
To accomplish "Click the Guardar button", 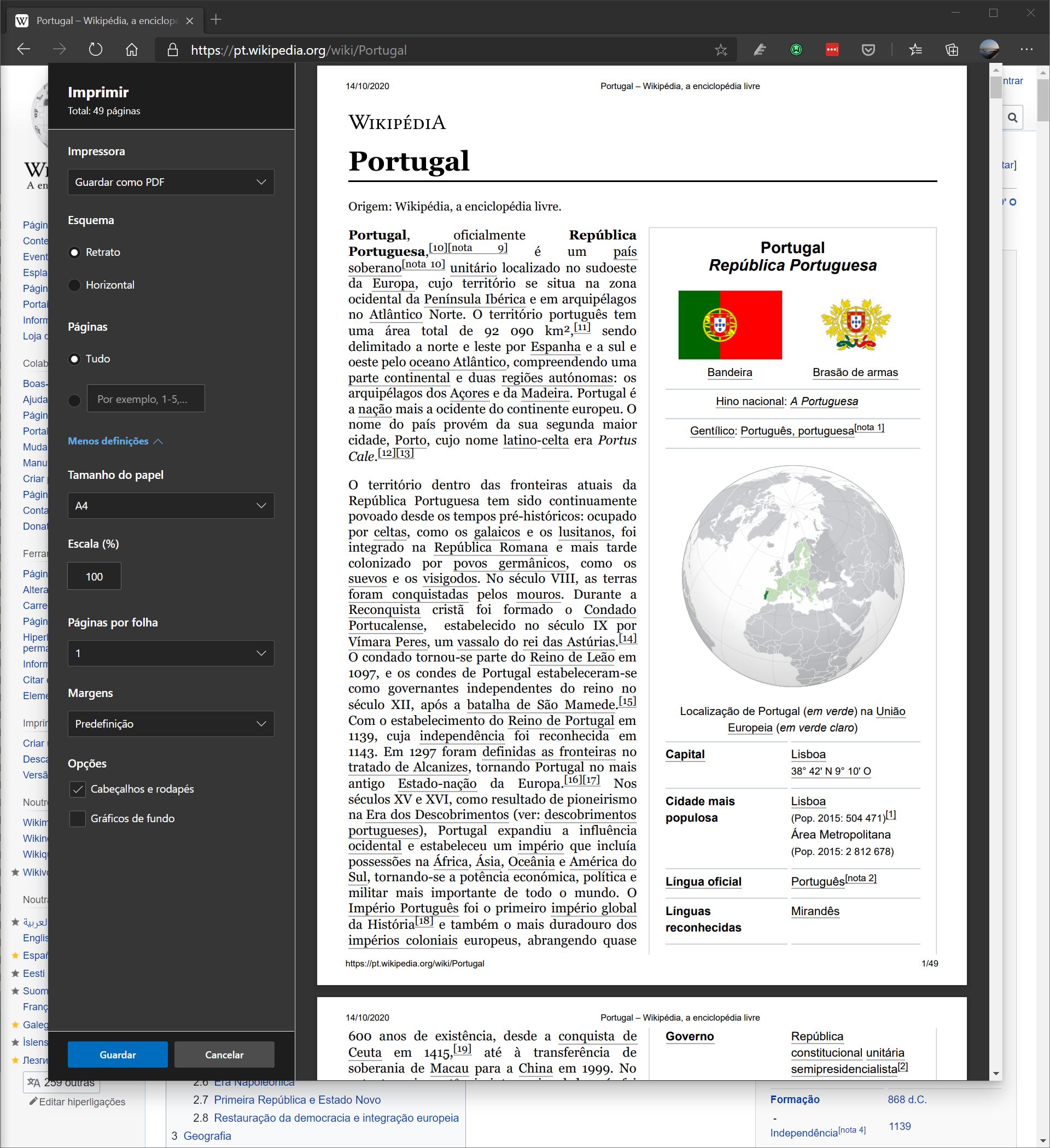I will tap(118, 1055).
